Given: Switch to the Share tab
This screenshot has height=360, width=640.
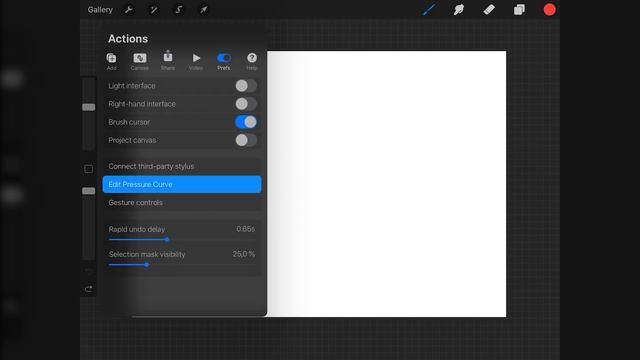Looking at the screenshot, I should tap(168, 60).
